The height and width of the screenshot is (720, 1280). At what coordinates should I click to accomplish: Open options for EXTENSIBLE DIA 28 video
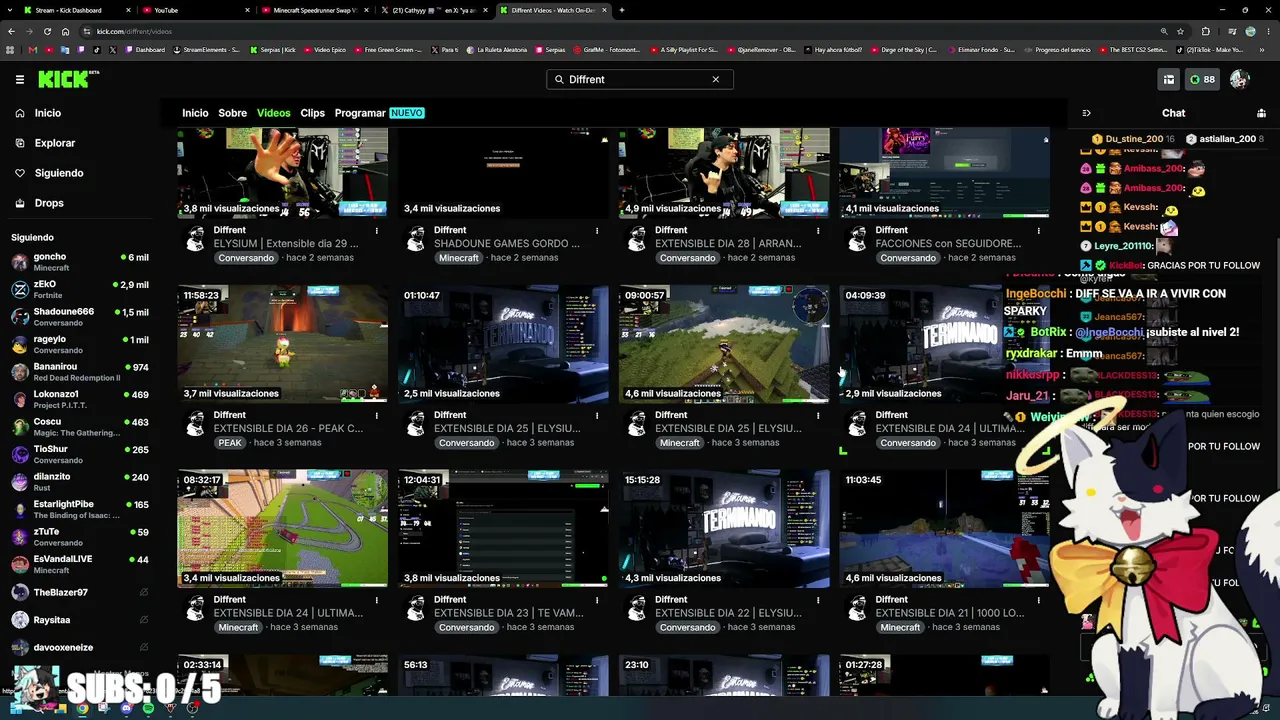(818, 230)
